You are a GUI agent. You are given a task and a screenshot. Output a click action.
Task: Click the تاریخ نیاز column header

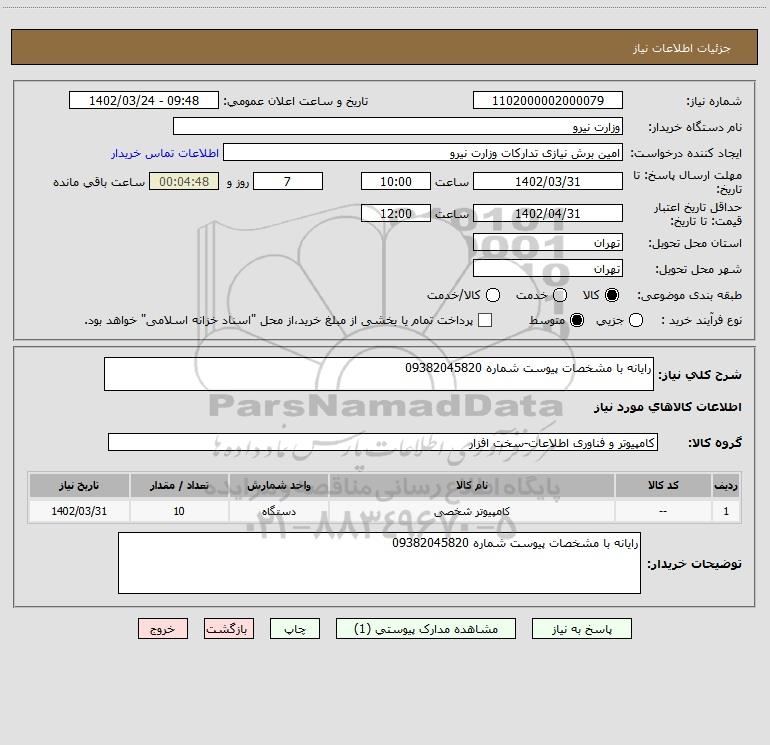click(x=79, y=485)
